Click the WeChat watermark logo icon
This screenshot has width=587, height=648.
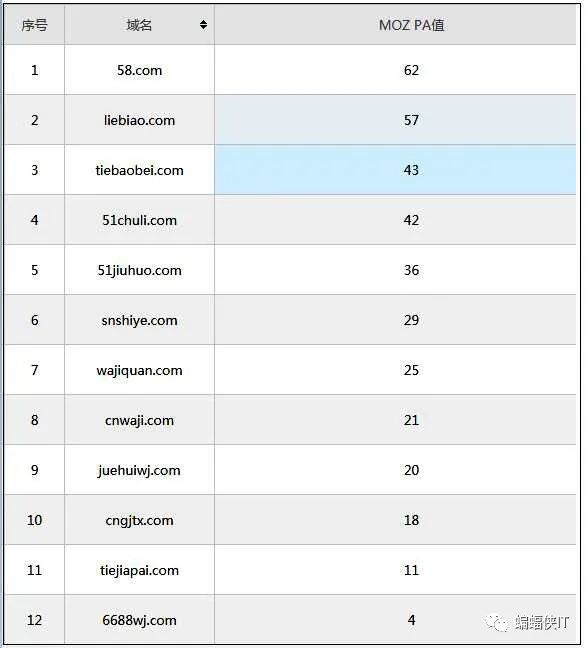tap(497, 622)
